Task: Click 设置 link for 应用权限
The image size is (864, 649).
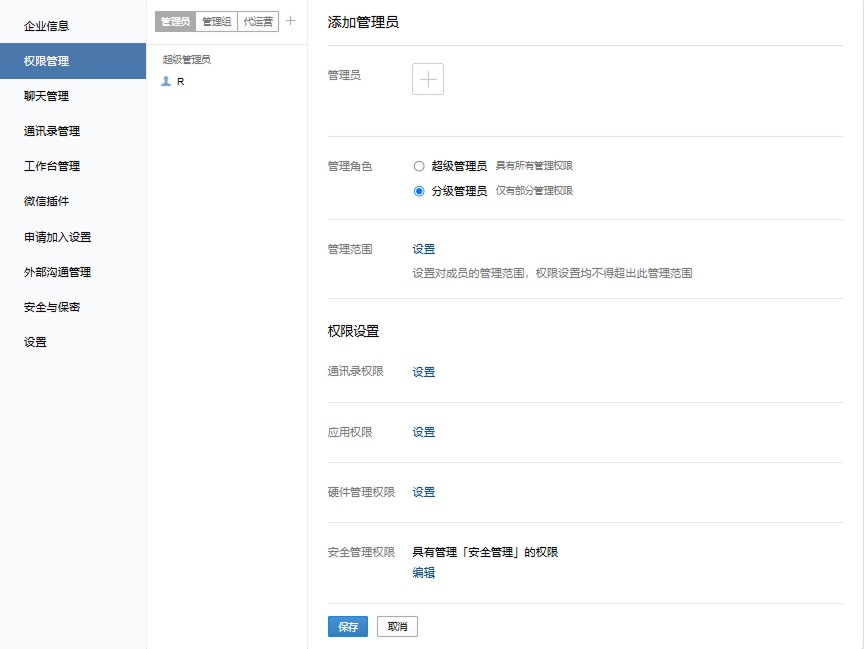Action: pyautogui.click(x=424, y=432)
